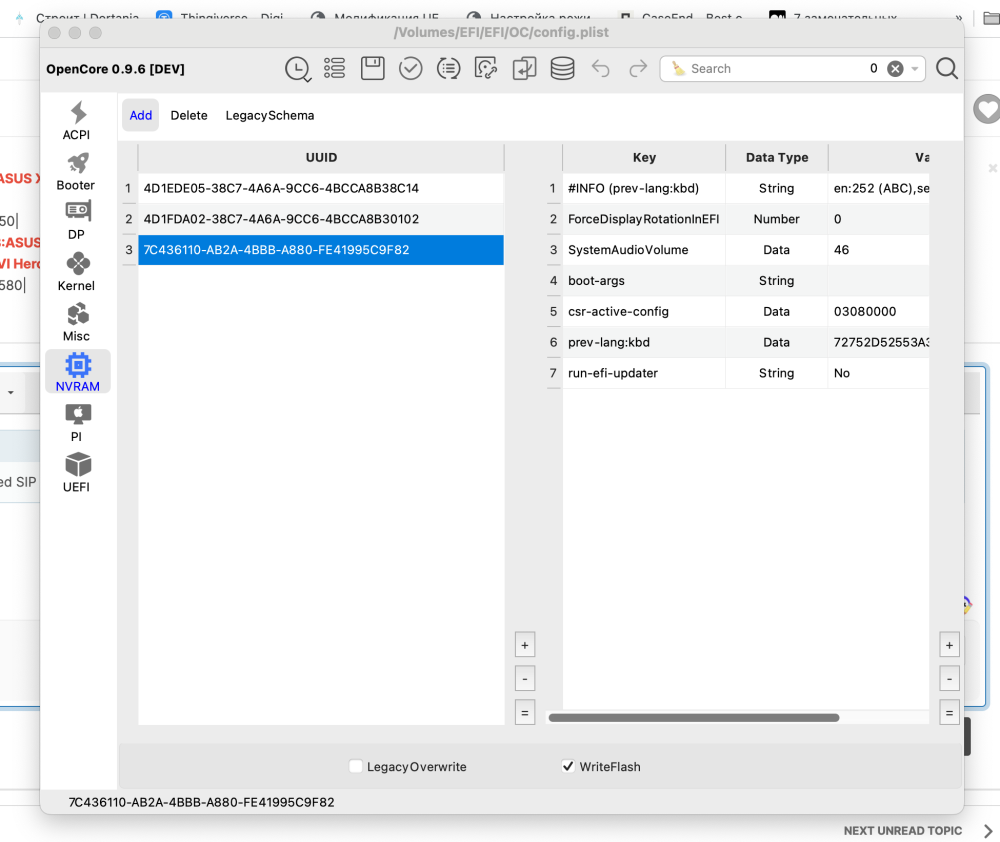Screen dimensions: 1000x842
Task: Click the import documents toolbar icon
Action: coord(524,68)
